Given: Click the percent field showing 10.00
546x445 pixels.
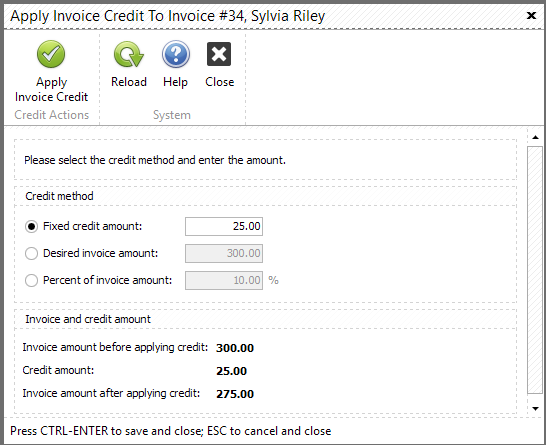Looking at the screenshot, I should pos(224,280).
